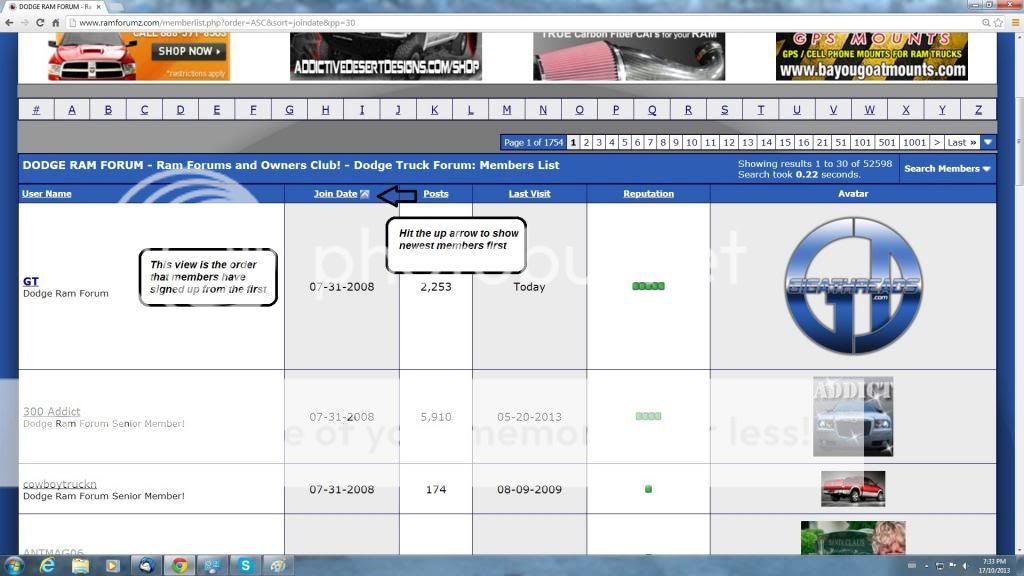The height and width of the screenshot is (576, 1024).
Task: Click the browser forward arrow
Action: 25,22
